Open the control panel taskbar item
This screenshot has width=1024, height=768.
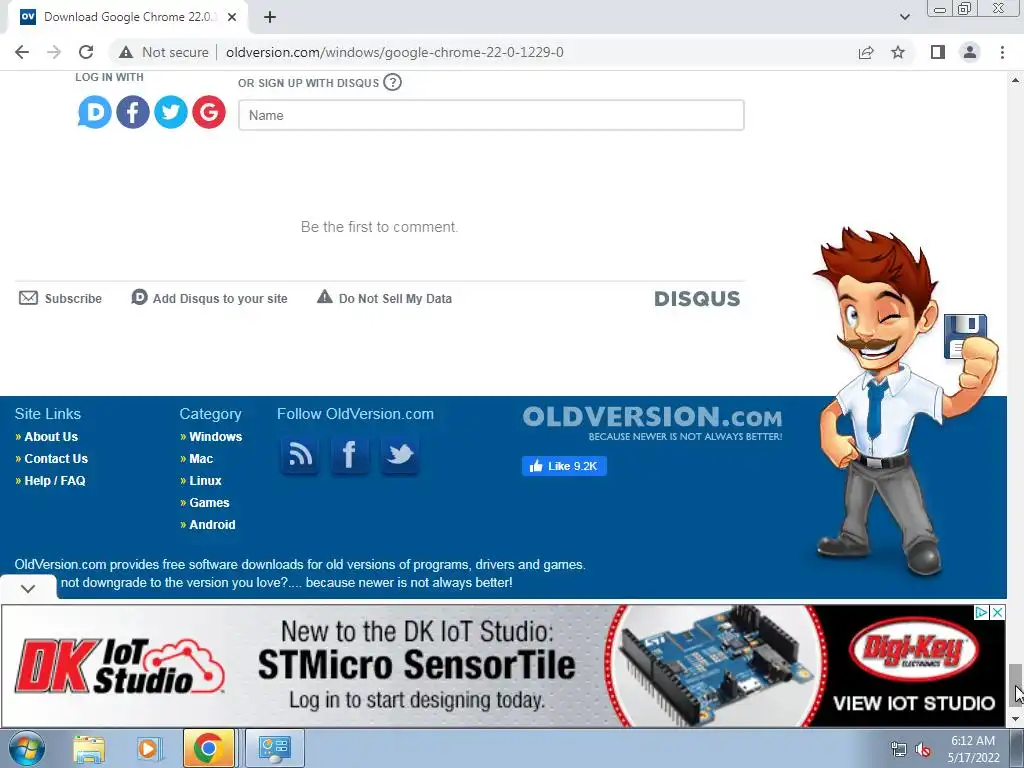(274, 748)
